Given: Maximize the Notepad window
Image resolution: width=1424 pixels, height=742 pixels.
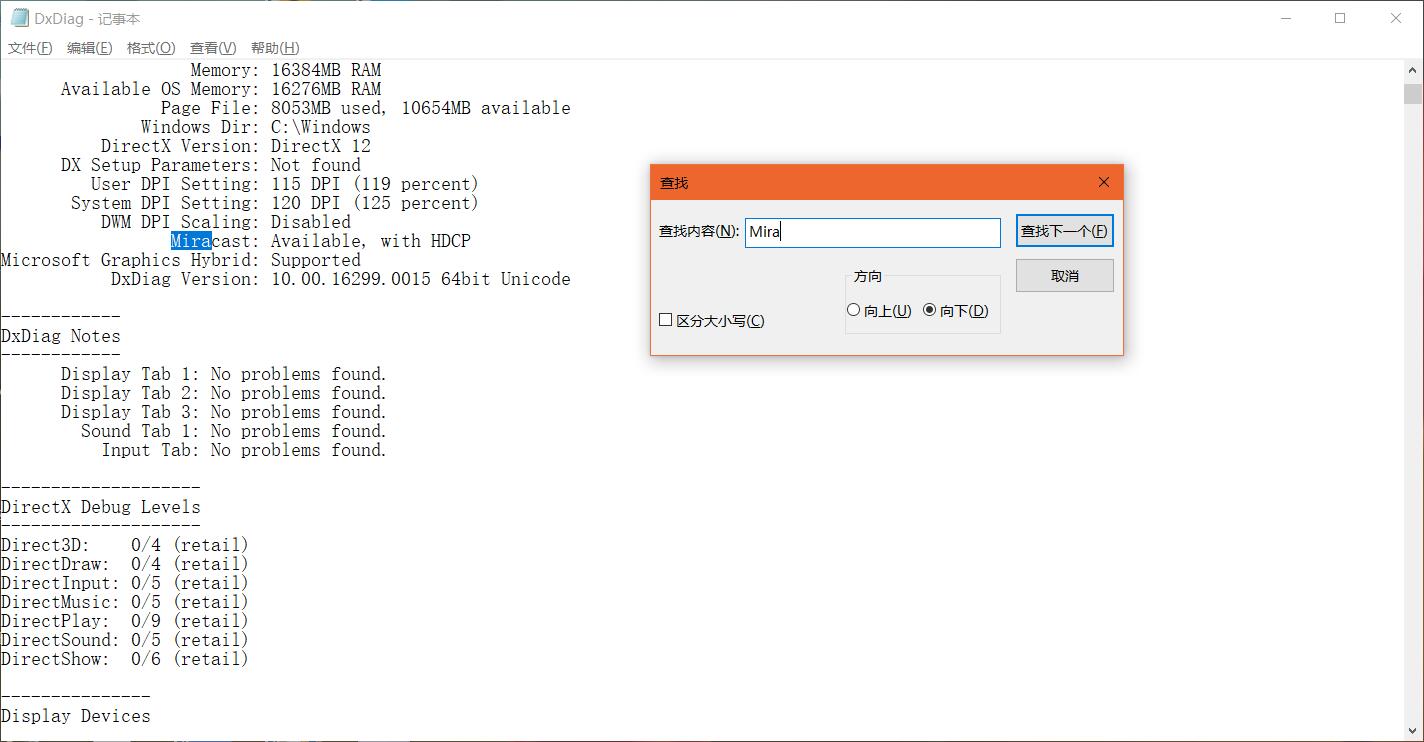Looking at the screenshot, I should tap(1340, 18).
